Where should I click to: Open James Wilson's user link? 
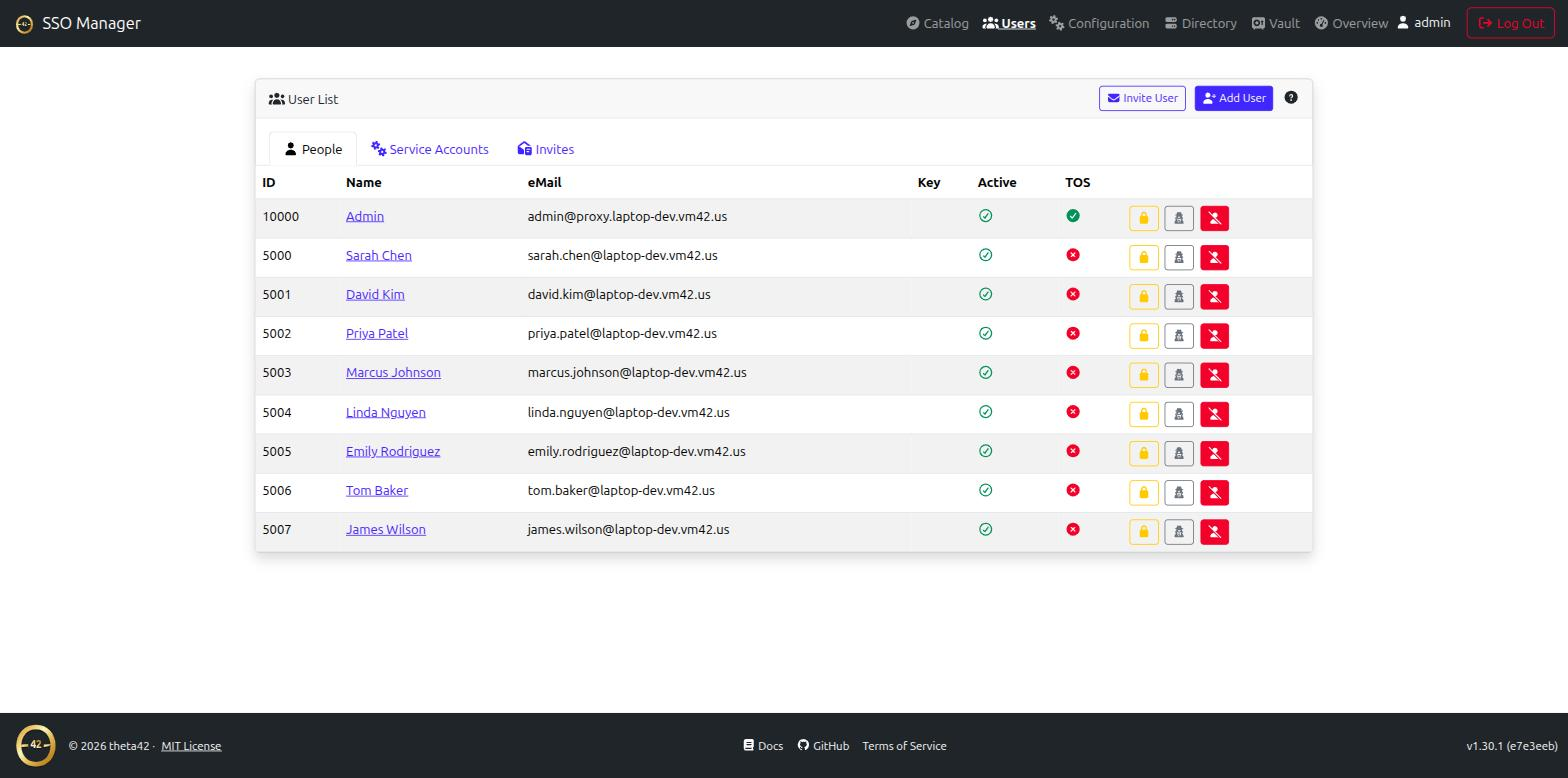386,529
